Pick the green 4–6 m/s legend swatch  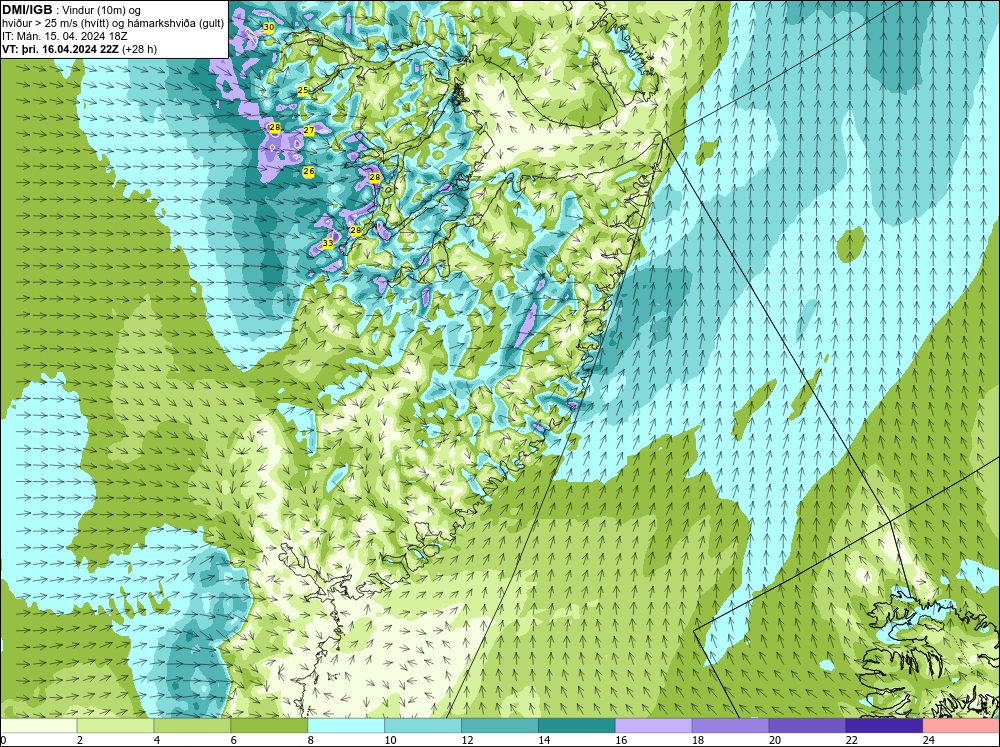pos(192,725)
